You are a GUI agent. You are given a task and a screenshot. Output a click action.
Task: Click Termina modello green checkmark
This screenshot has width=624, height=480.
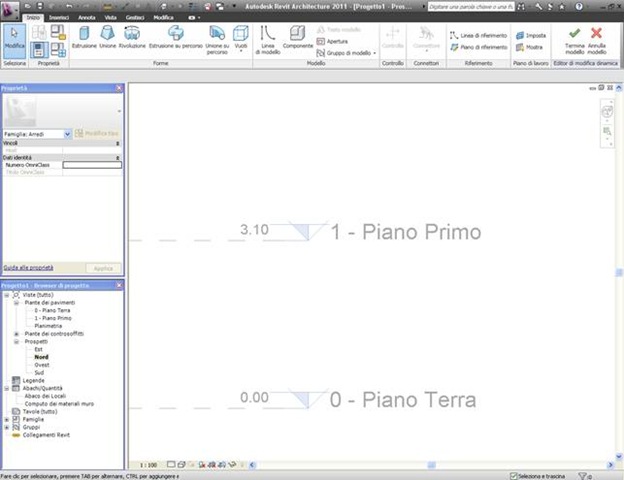click(x=574, y=39)
